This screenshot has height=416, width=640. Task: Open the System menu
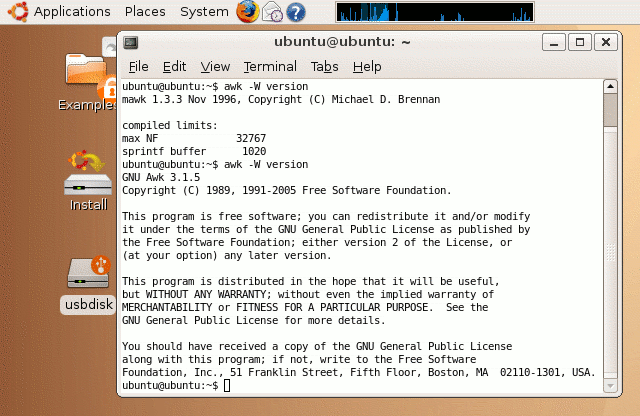point(204,12)
